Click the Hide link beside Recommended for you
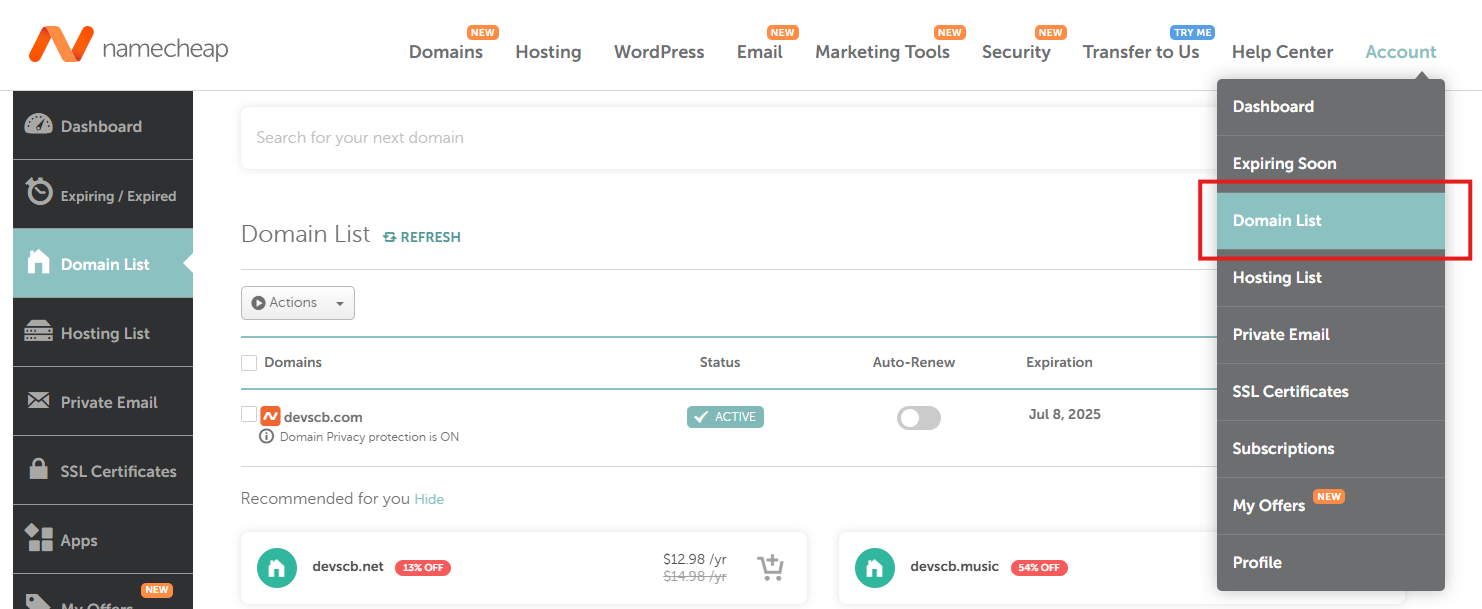 pos(429,499)
